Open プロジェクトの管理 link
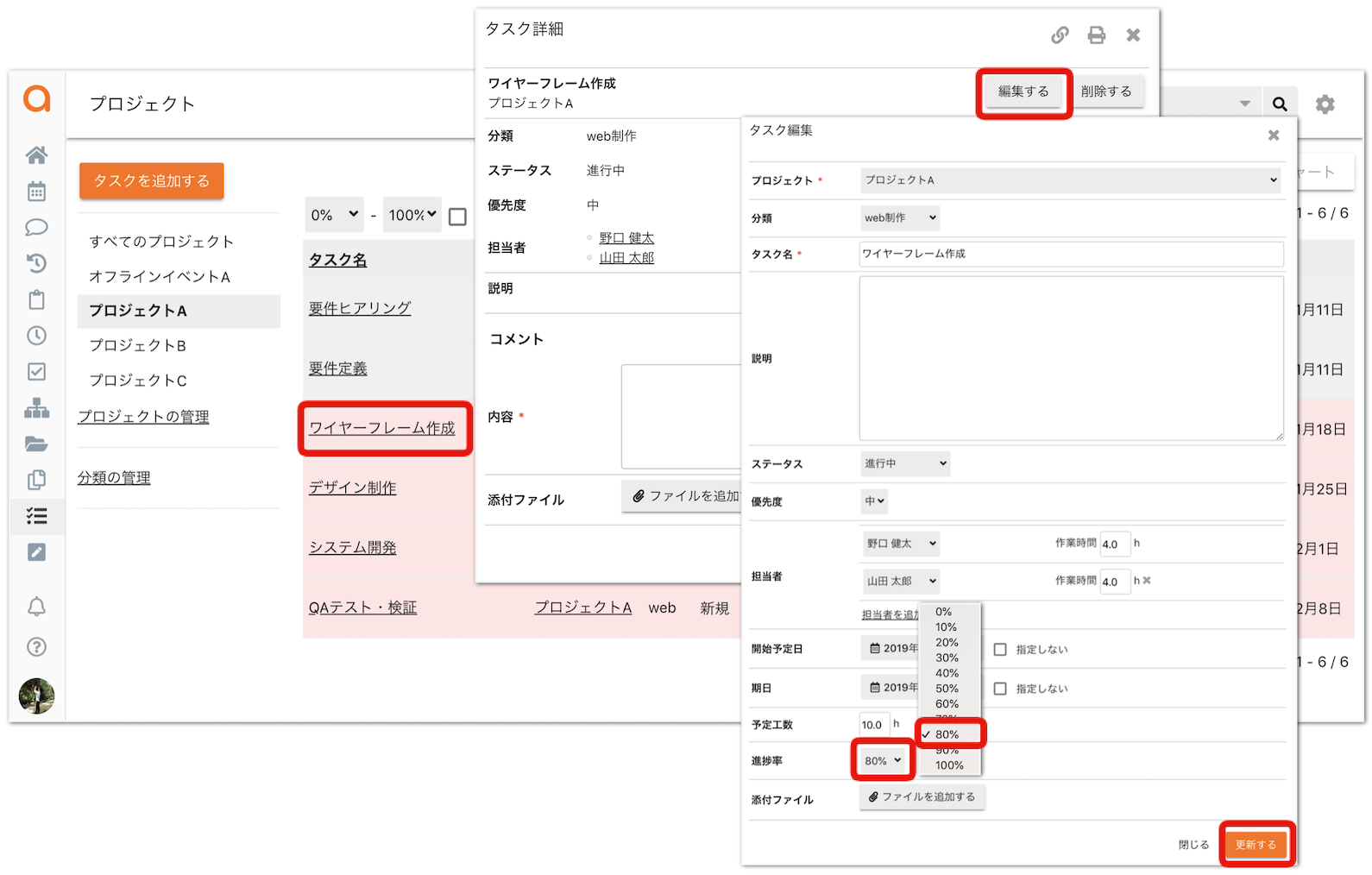This screenshot has height=875, width=1372. pyautogui.click(x=143, y=417)
